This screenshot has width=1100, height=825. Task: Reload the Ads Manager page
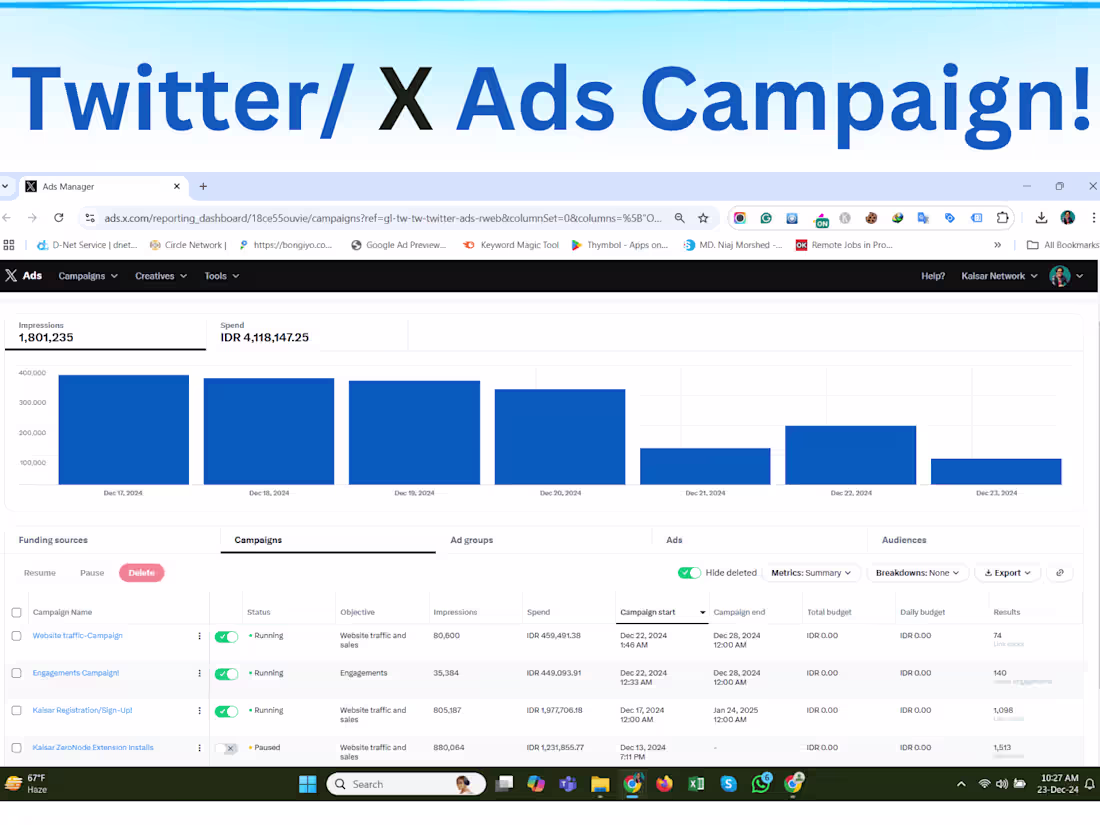pyautogui.click(x=59, y=218)
